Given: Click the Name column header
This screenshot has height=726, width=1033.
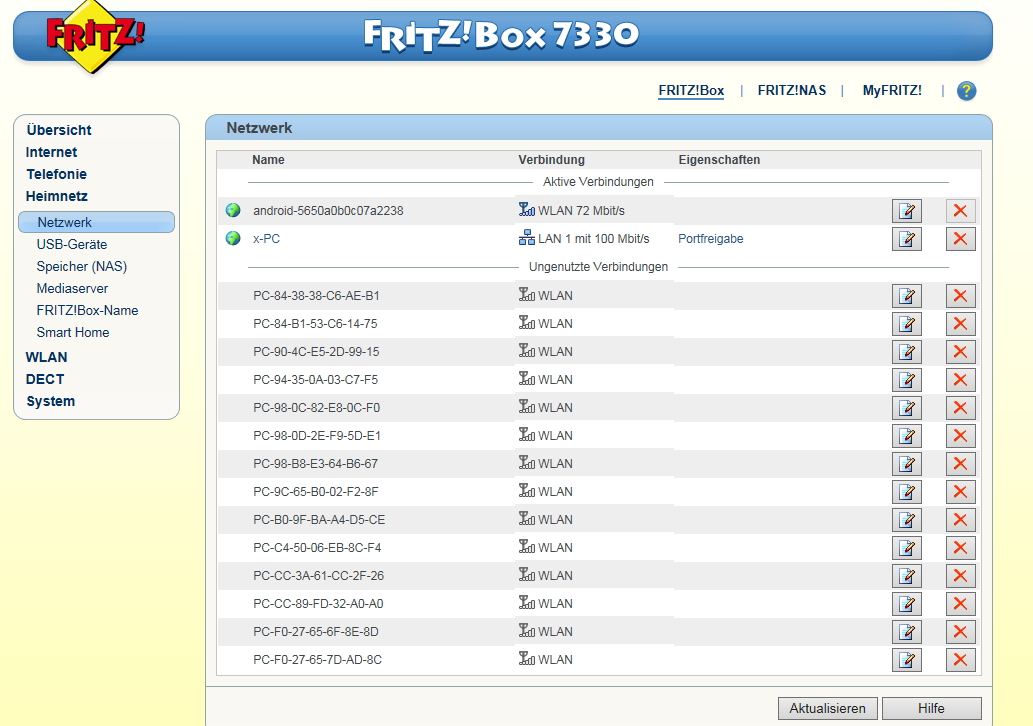Looking at the screenshot, I should [x=268, y=159].
